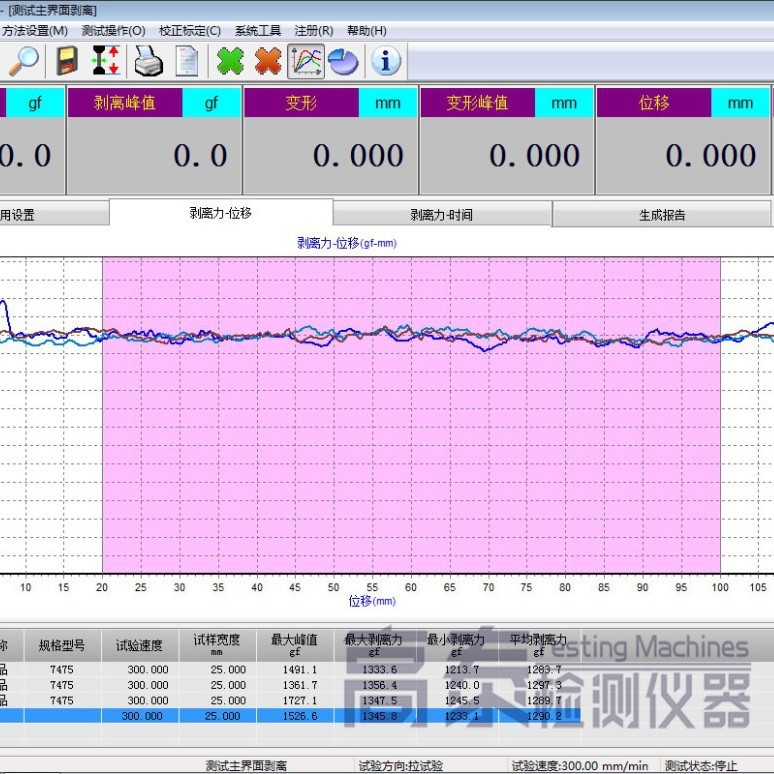Screen dimensions: 774x774
Task: Click the printer icon in toolbar
Action: point(148,61)
